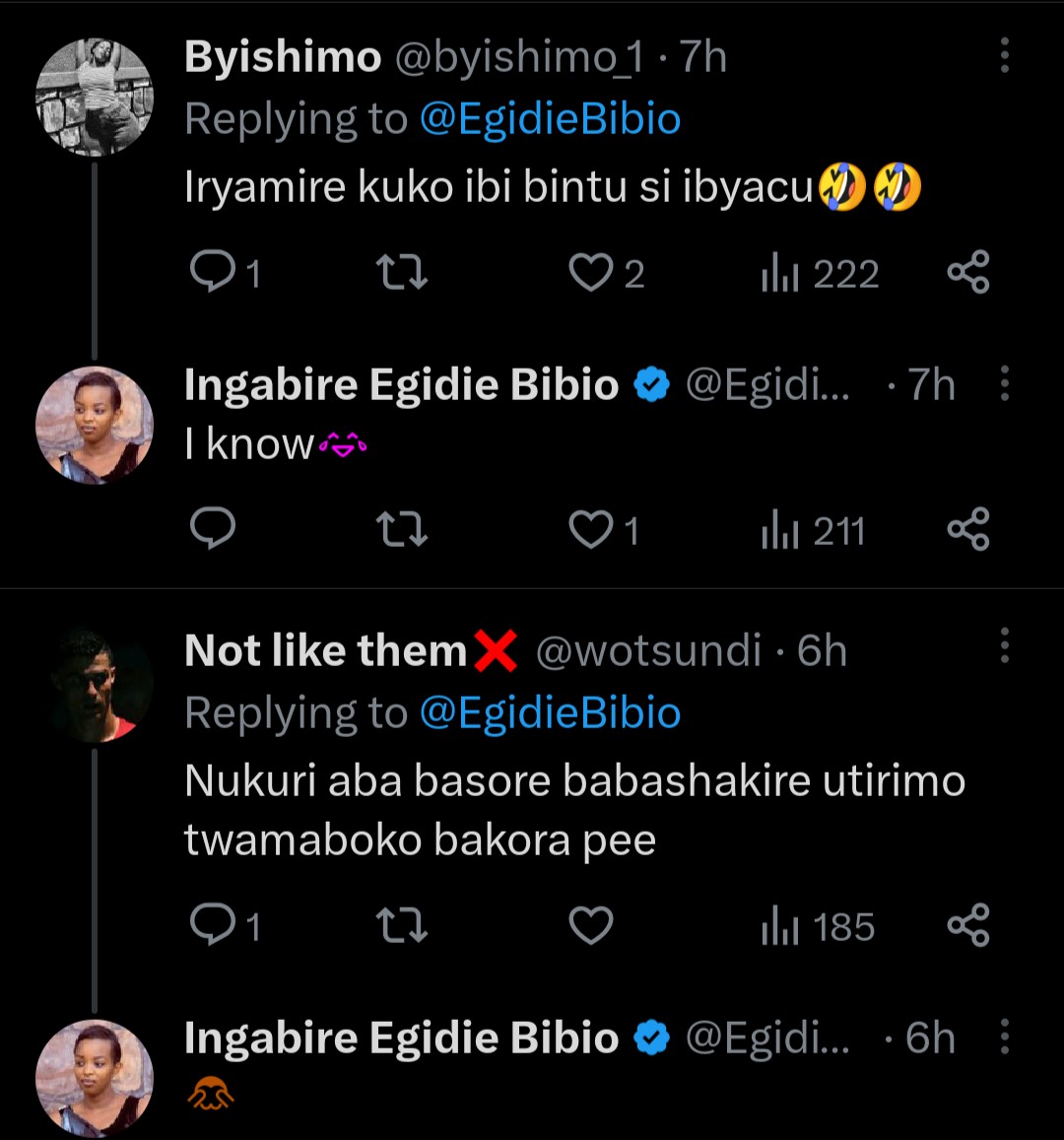Reply to wotsundi's tweet
This screenshot has width=1064, height=1140.
point(213,926)
